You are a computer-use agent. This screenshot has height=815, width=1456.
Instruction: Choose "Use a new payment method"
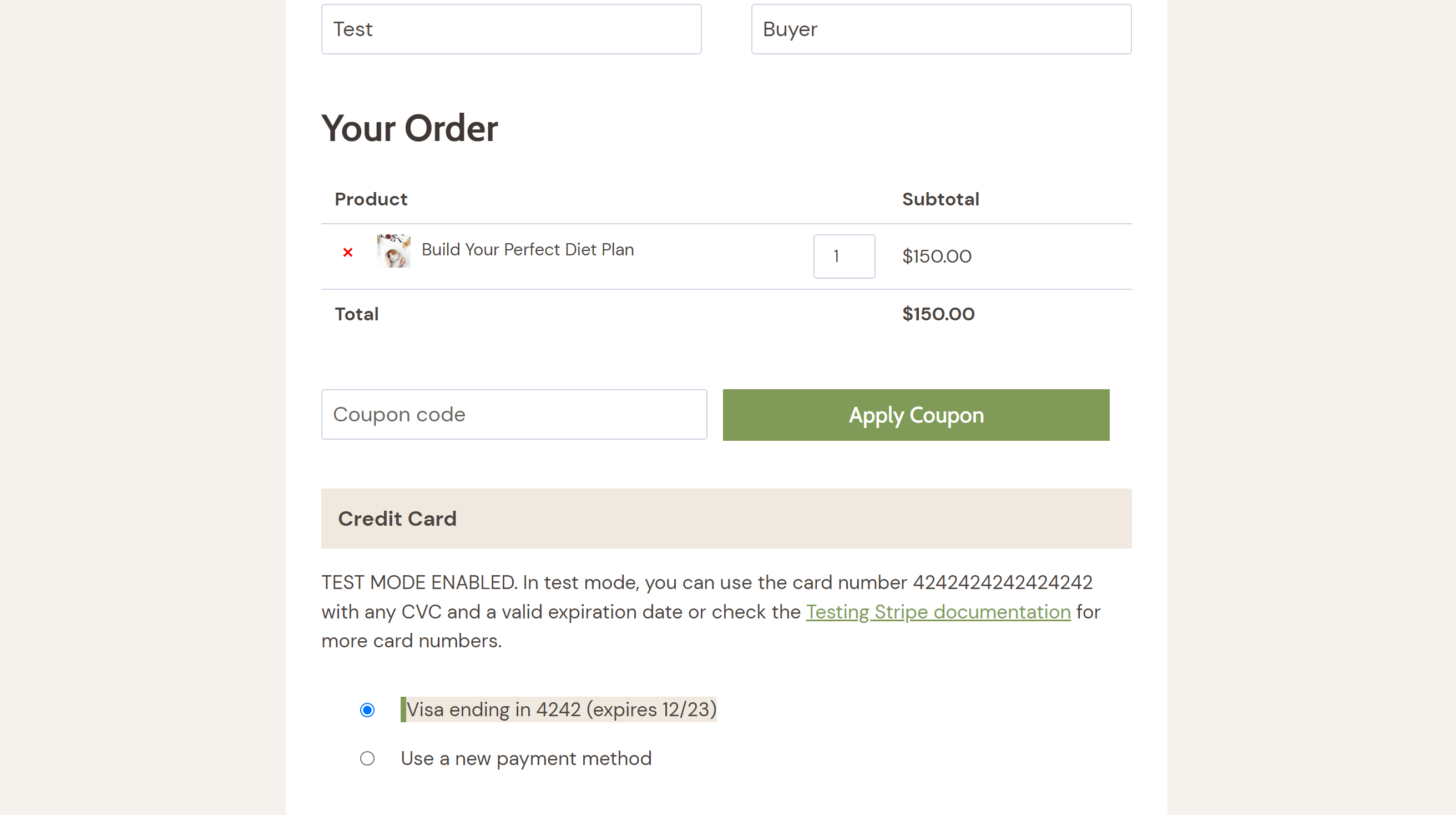(x=367, y=758)
